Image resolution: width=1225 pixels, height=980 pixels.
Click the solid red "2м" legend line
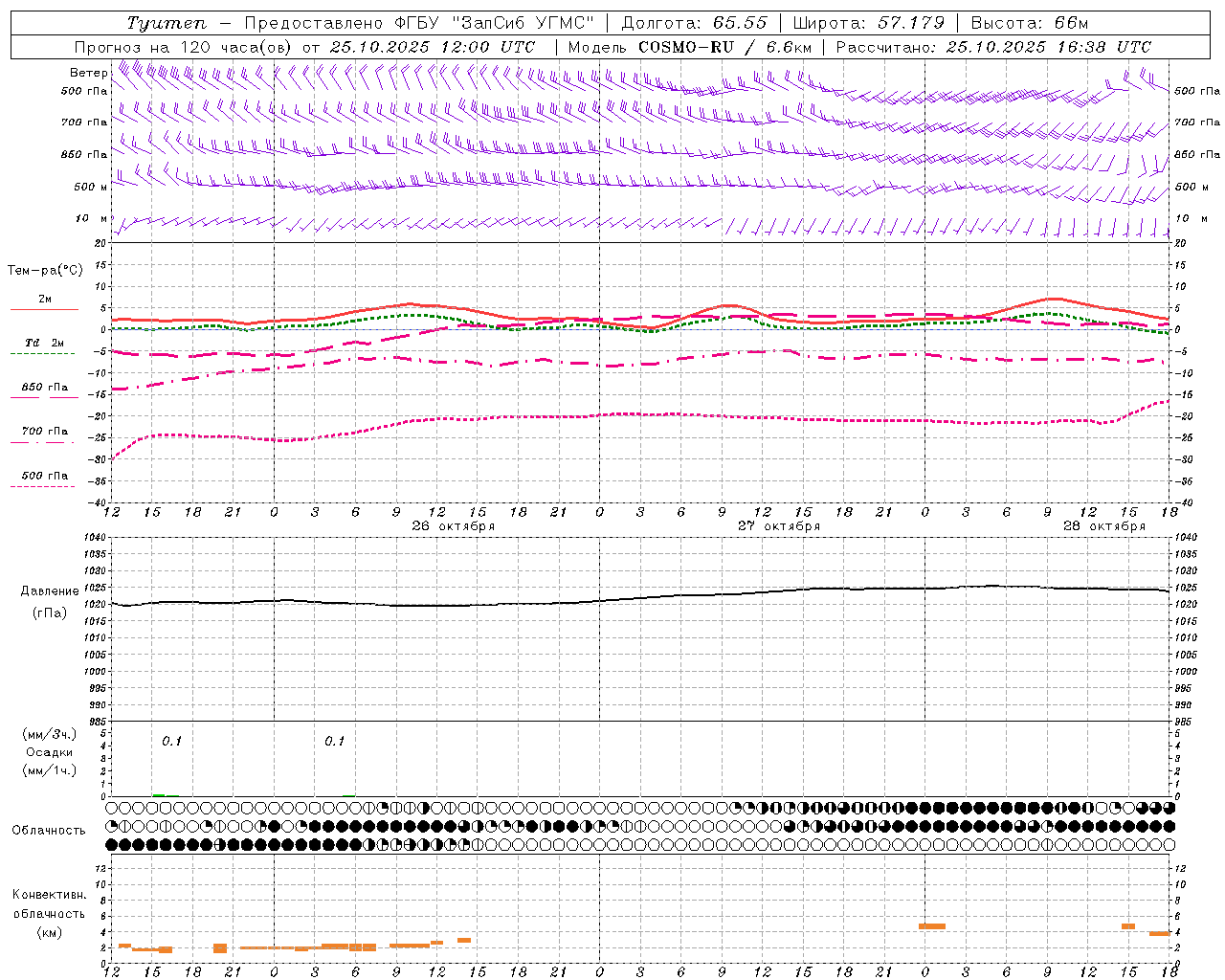coord(44,309)
